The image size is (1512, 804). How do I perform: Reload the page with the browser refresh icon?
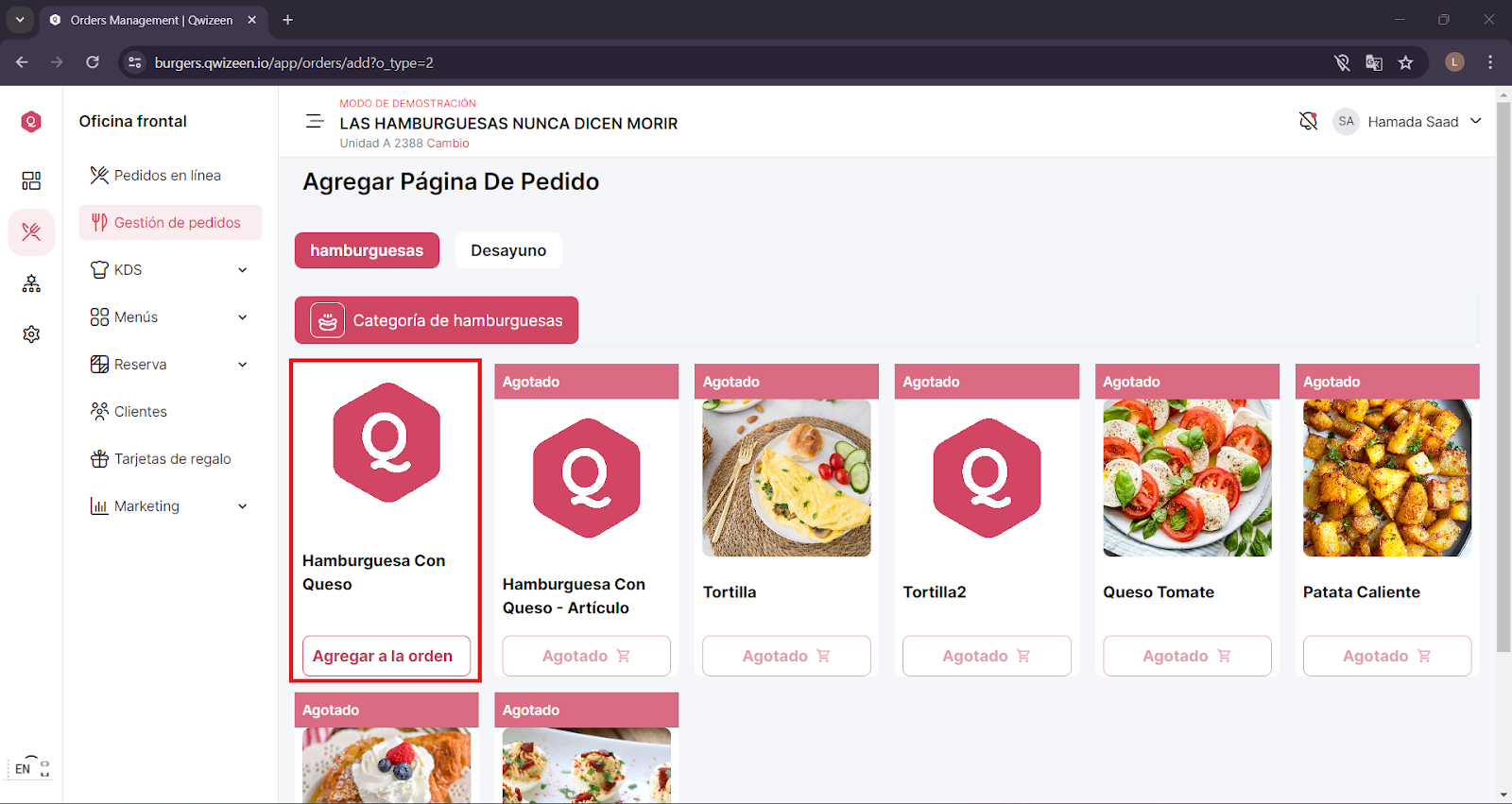point(93,62)
